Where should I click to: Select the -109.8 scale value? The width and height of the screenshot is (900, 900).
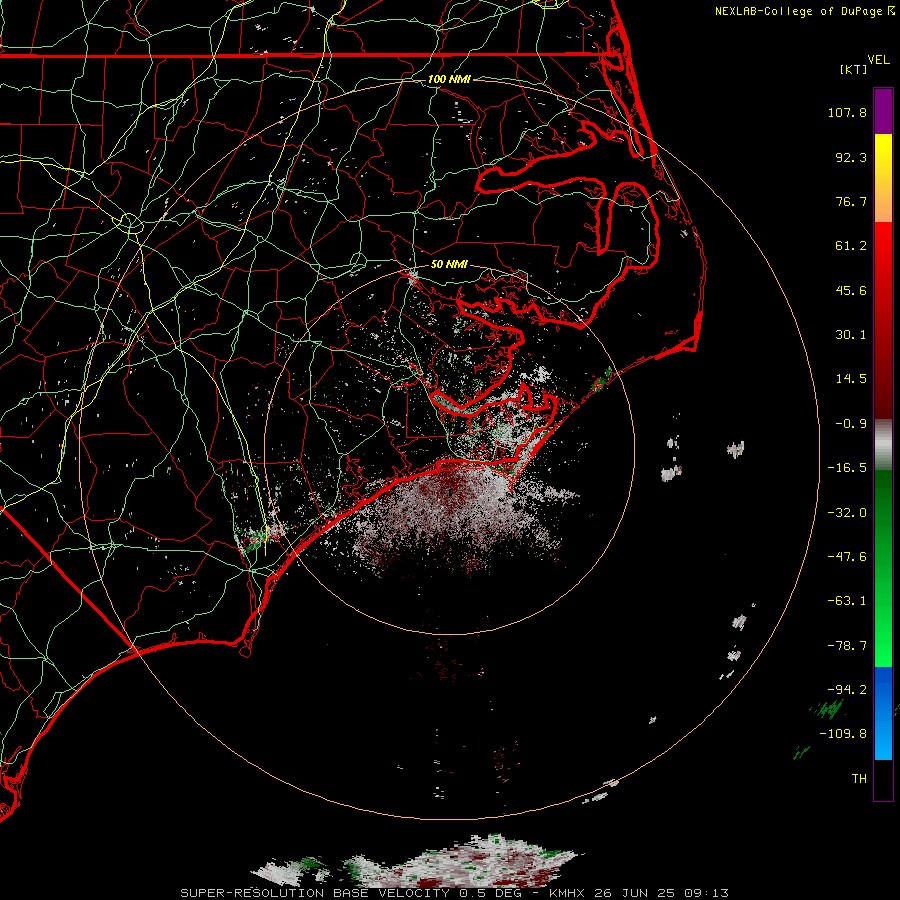click(x=843, y=734)
